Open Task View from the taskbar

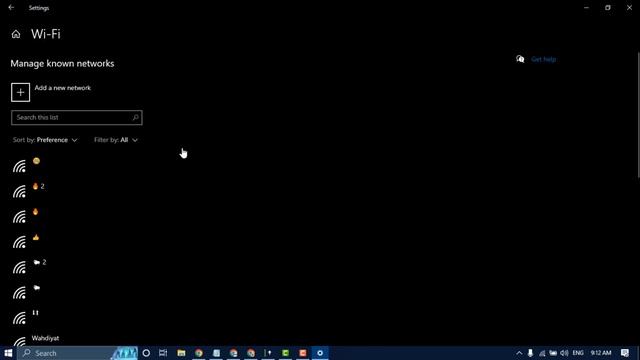click(x=163, y=353)
